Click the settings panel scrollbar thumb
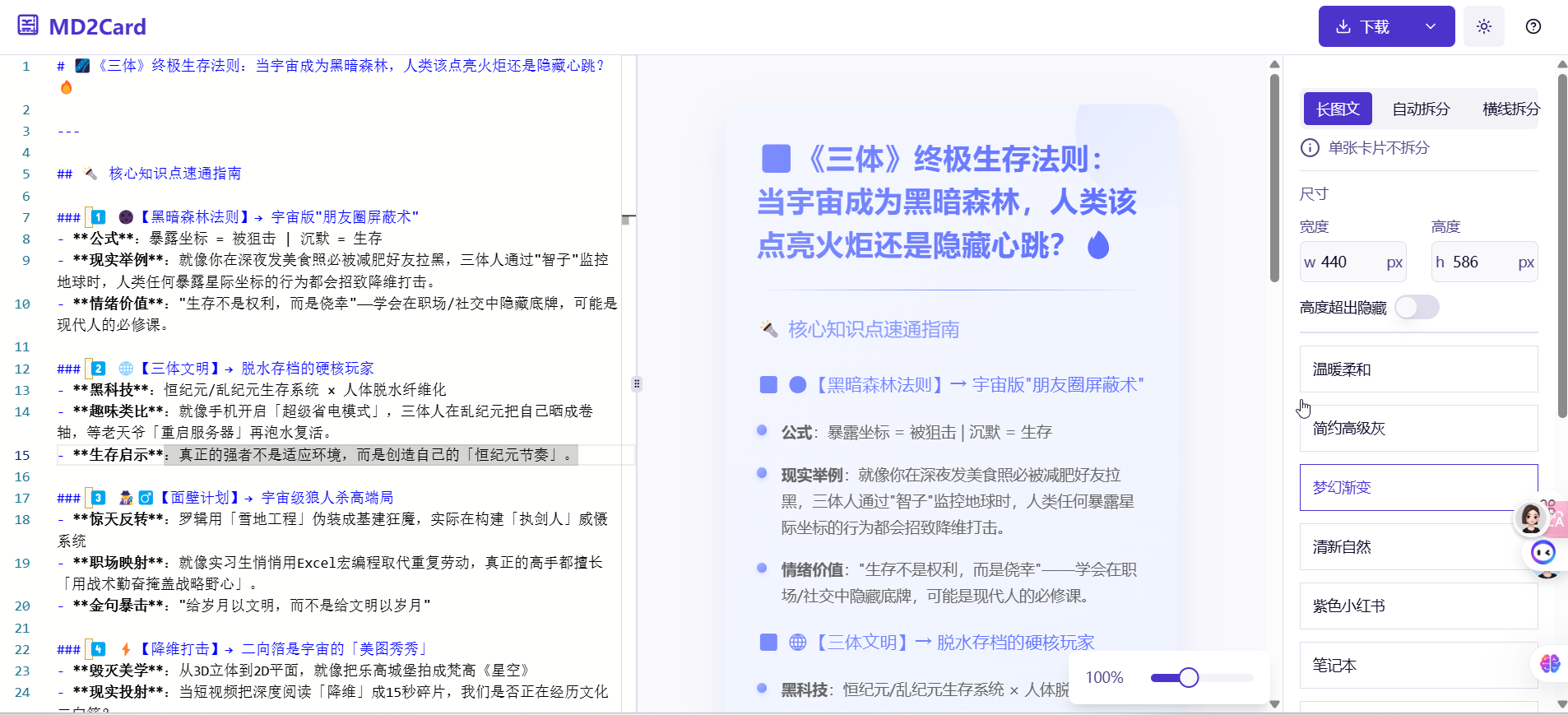This screenshot has height=715, width=1568. [1562, 245]
